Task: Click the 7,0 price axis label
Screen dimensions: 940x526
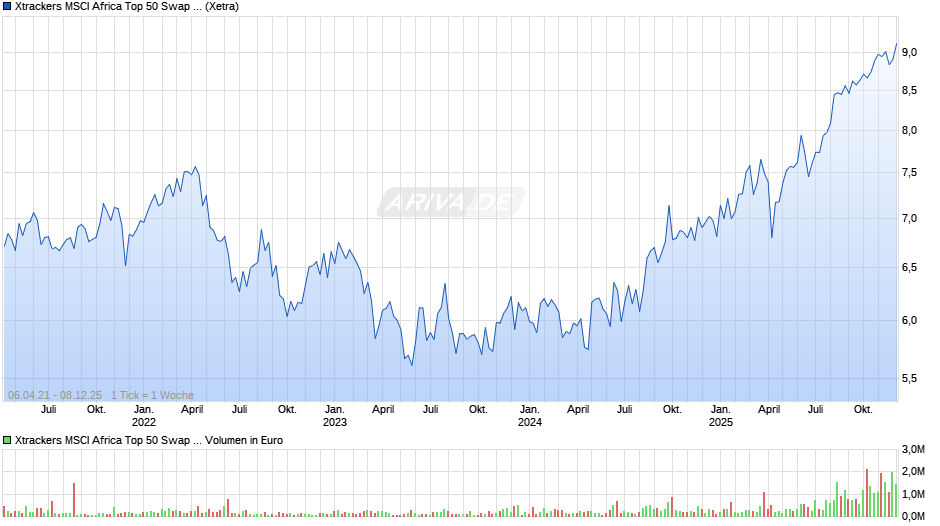Action: [x=909, y=219]
